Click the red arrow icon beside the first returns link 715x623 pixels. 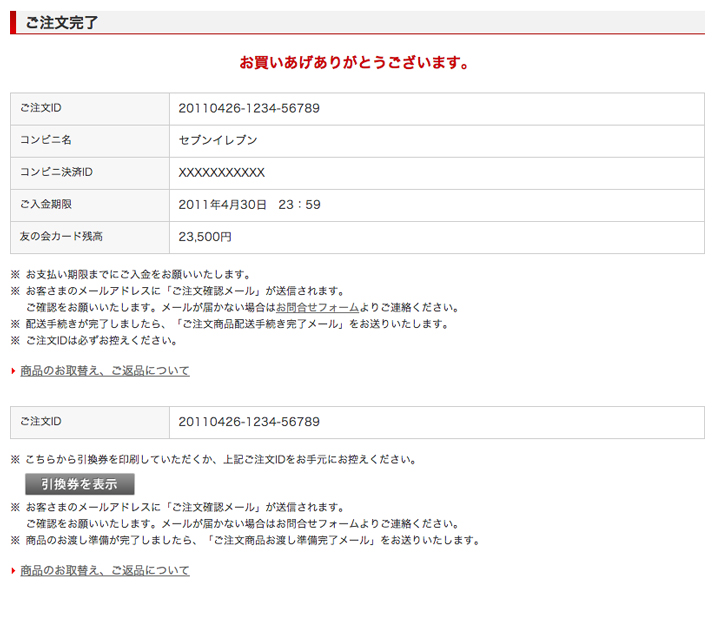pos(14,371)
